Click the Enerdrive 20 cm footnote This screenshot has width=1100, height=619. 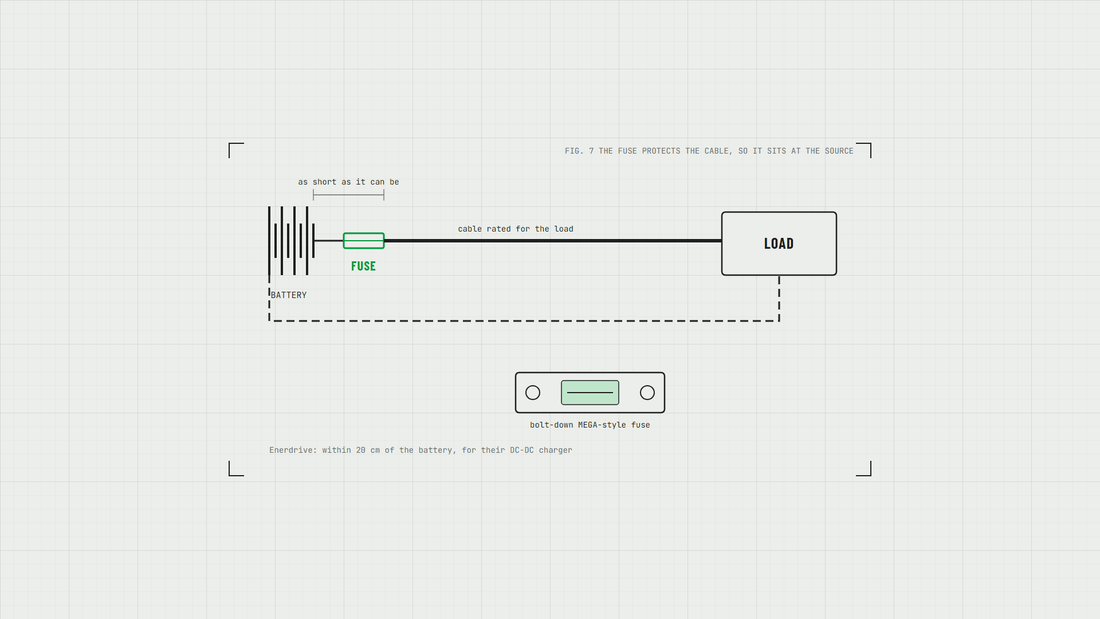421,450
